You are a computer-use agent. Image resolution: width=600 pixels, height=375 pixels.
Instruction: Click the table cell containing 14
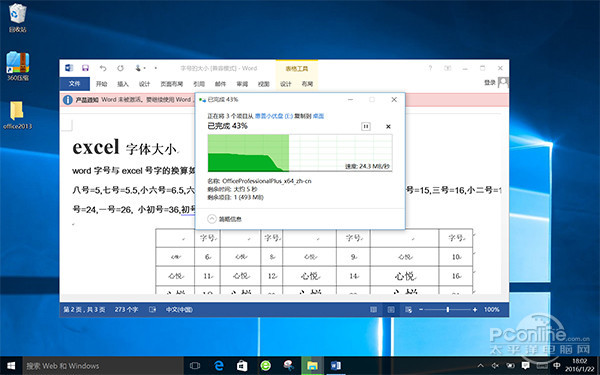353,276
